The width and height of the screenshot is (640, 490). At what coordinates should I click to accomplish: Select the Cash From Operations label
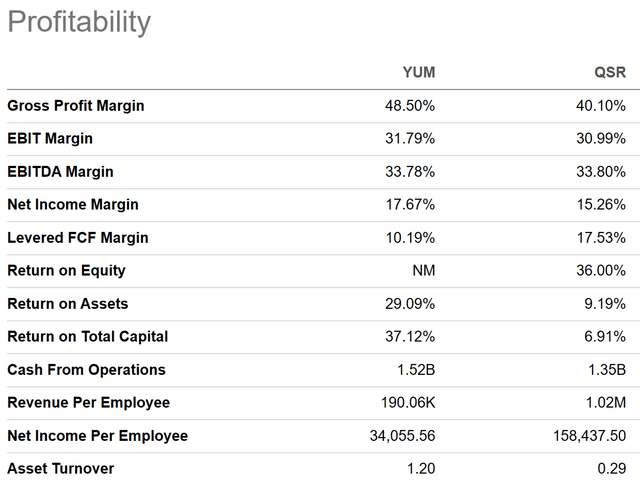(x=86, y=369)
